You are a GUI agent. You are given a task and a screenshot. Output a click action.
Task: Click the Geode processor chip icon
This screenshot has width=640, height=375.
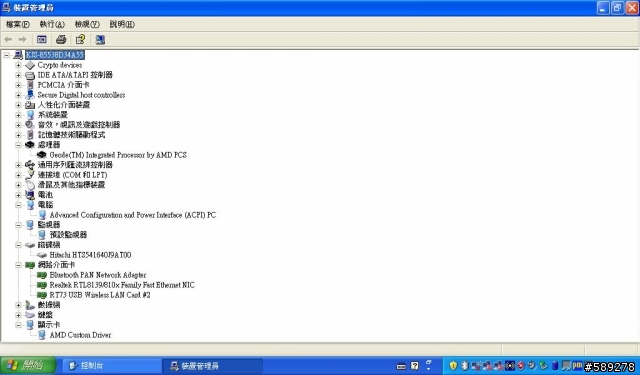tap(42, 155)
